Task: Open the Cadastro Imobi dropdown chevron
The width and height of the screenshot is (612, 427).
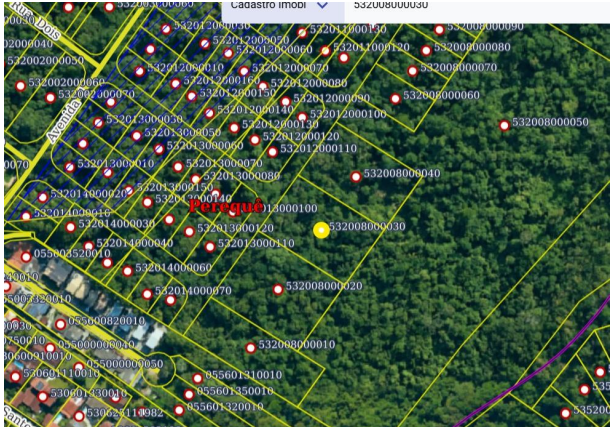Action: [x=322, y=5]
